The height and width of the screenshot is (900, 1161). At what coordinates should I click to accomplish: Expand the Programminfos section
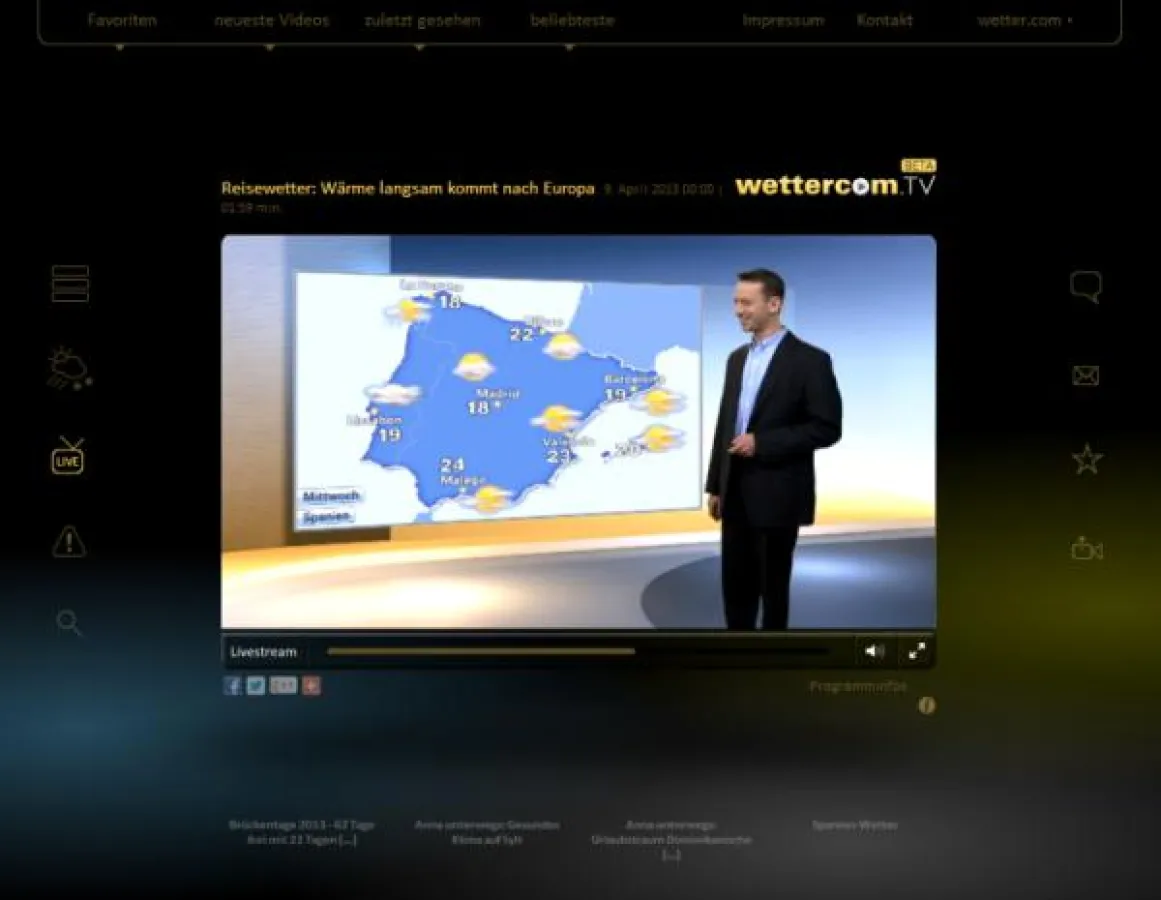858,686
